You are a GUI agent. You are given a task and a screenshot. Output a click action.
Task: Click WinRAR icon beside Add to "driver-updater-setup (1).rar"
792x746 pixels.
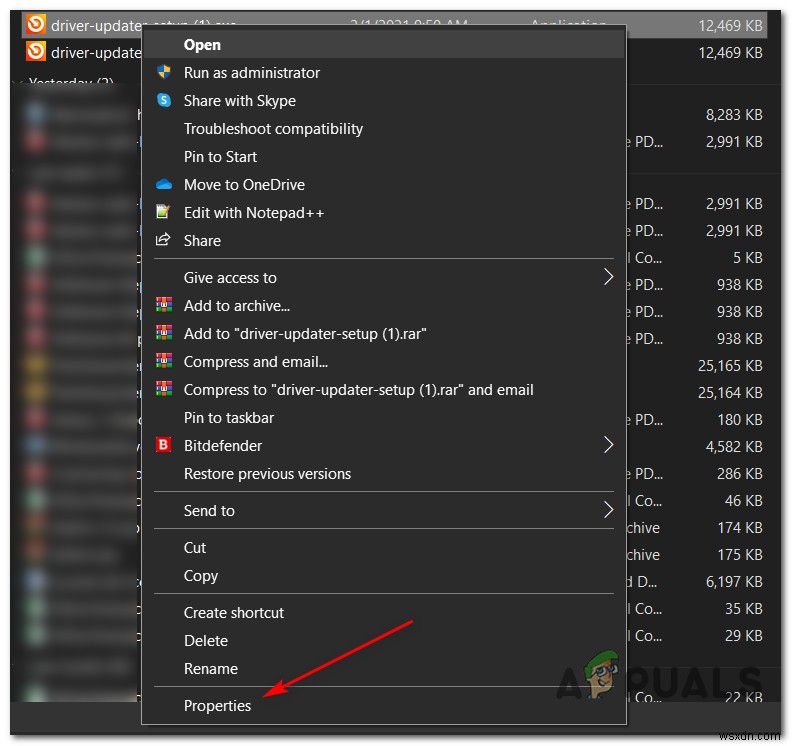(x=164, y=333)
